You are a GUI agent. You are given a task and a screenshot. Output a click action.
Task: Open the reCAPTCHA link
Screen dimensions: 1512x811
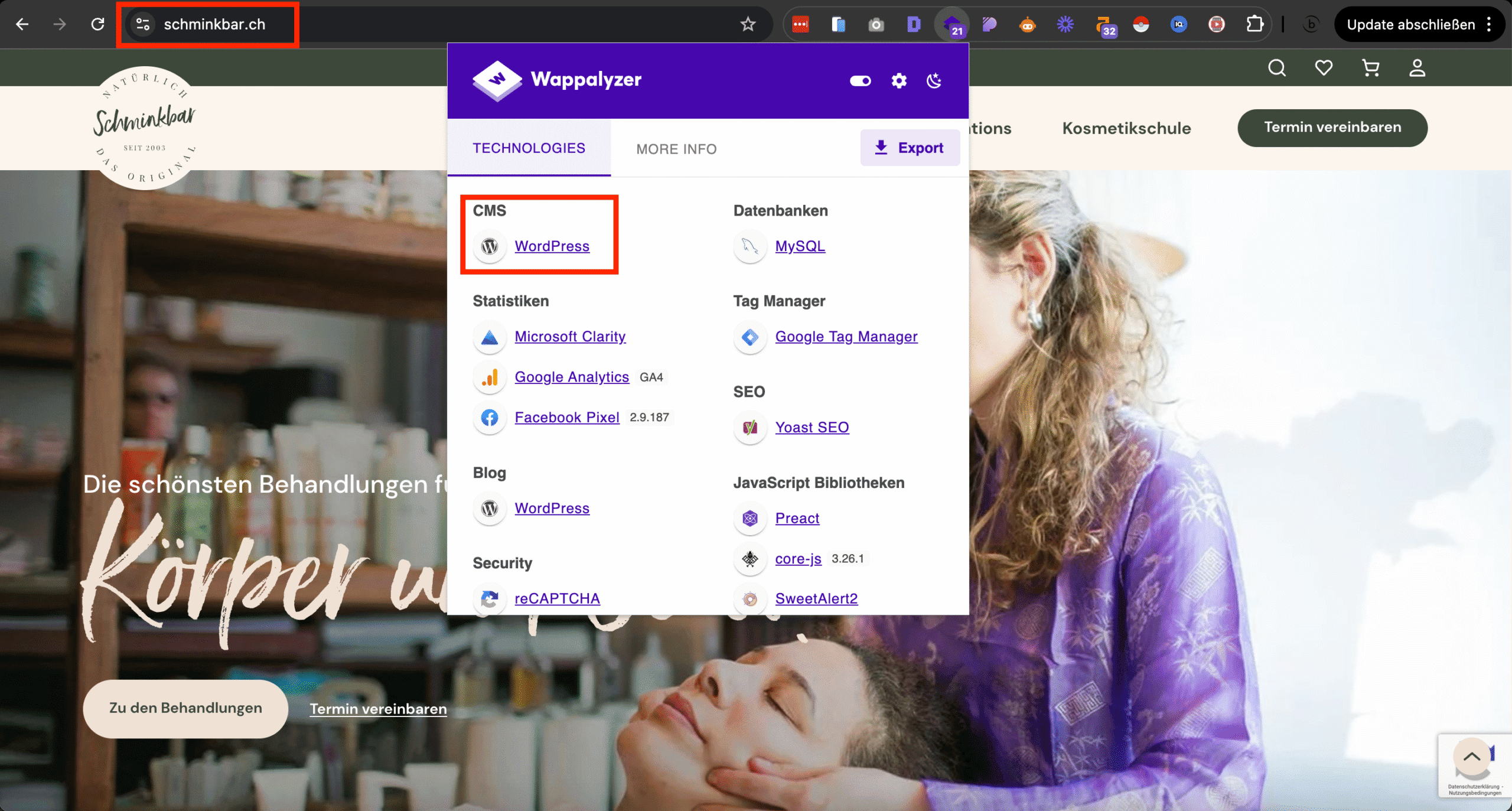[557, 598]
